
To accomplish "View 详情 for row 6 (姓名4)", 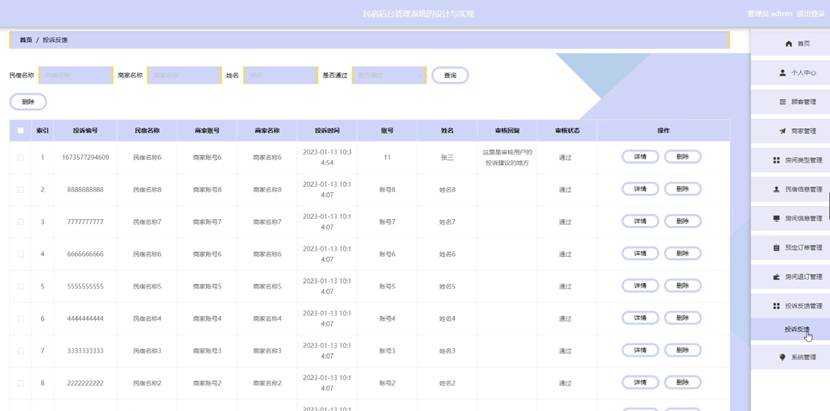I will [640, 318].
